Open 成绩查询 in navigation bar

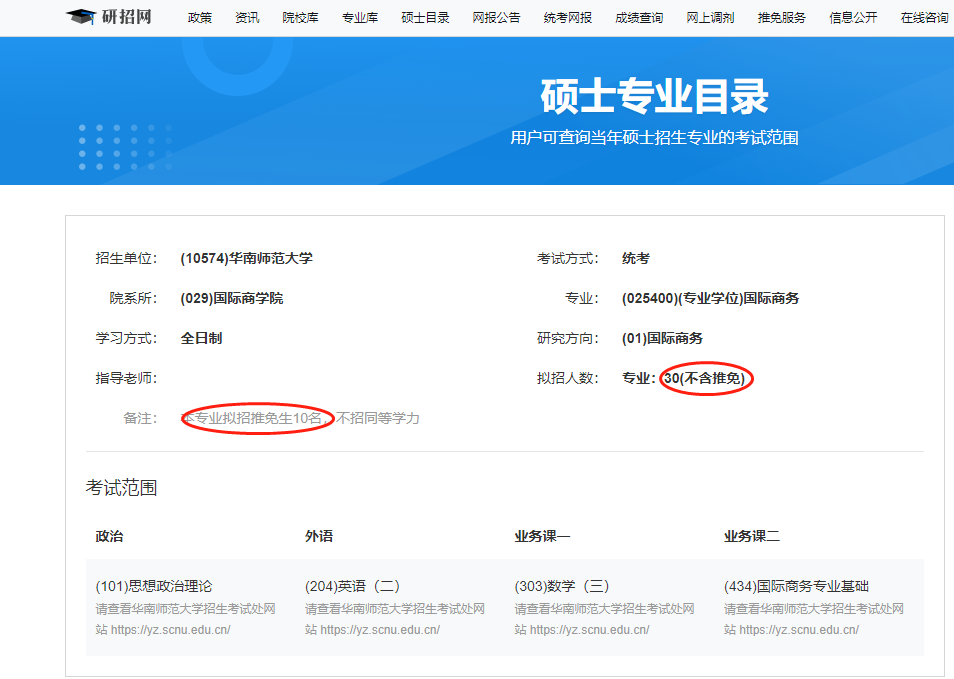click(639, 18)
